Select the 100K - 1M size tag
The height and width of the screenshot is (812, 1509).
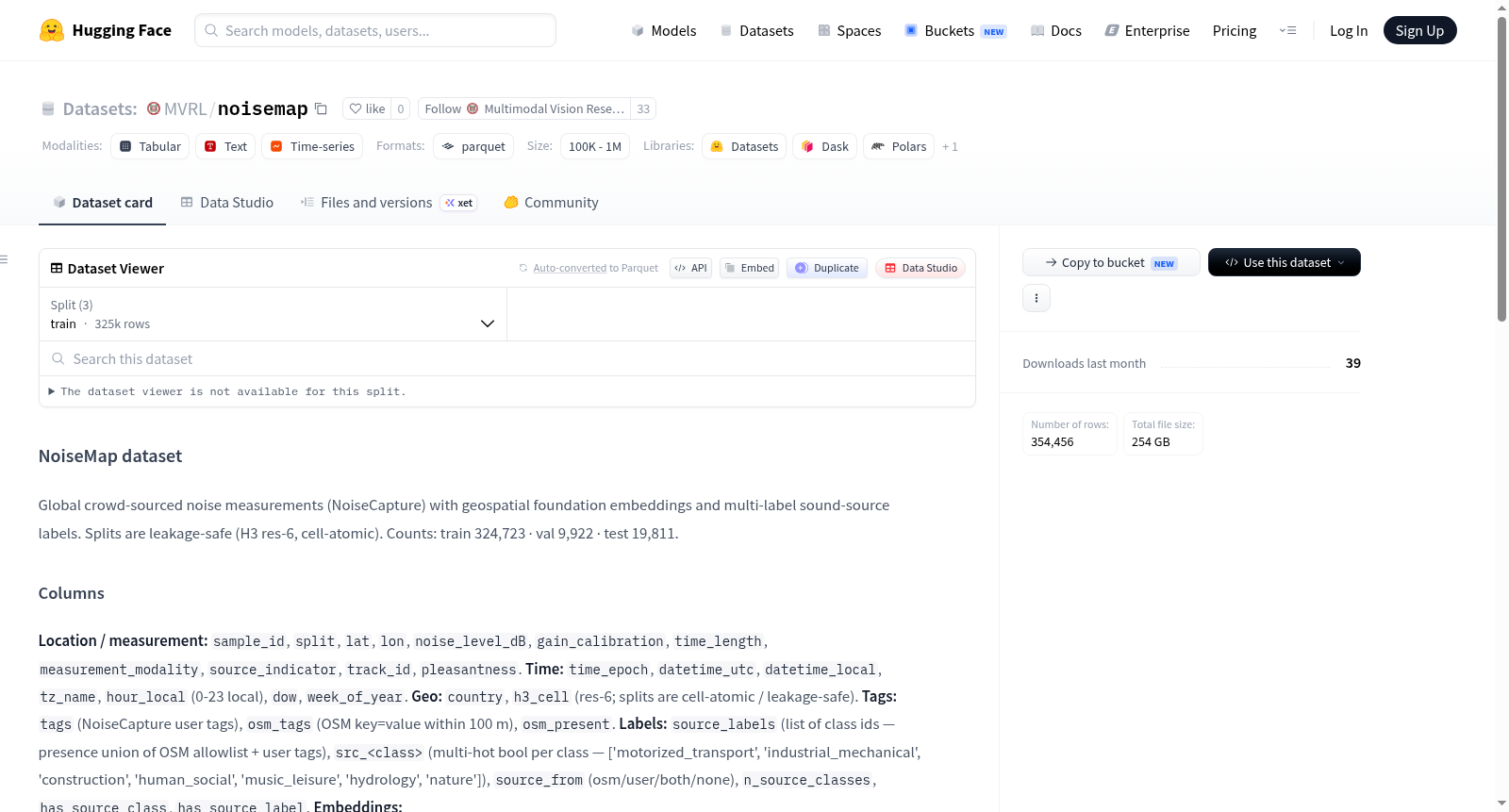click(x=595, y=146)
